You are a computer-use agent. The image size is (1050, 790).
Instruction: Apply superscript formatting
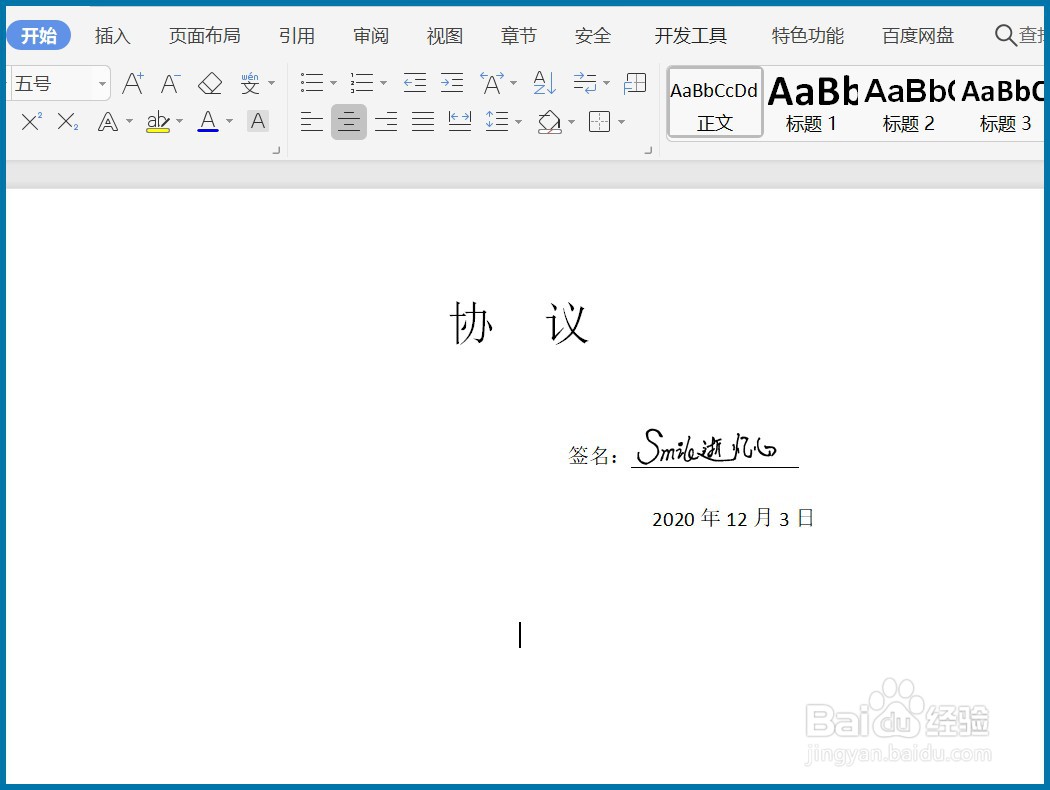click(30, 120)
